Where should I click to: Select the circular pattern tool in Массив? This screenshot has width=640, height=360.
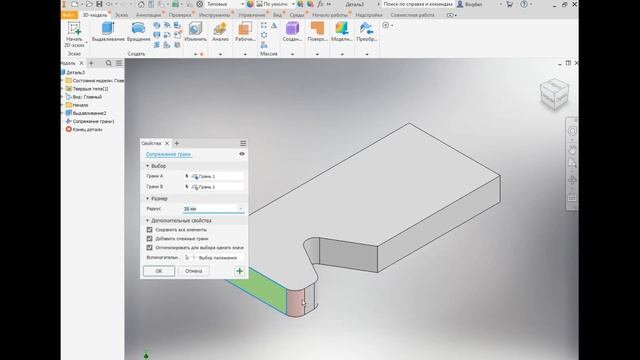pos(264,35)
